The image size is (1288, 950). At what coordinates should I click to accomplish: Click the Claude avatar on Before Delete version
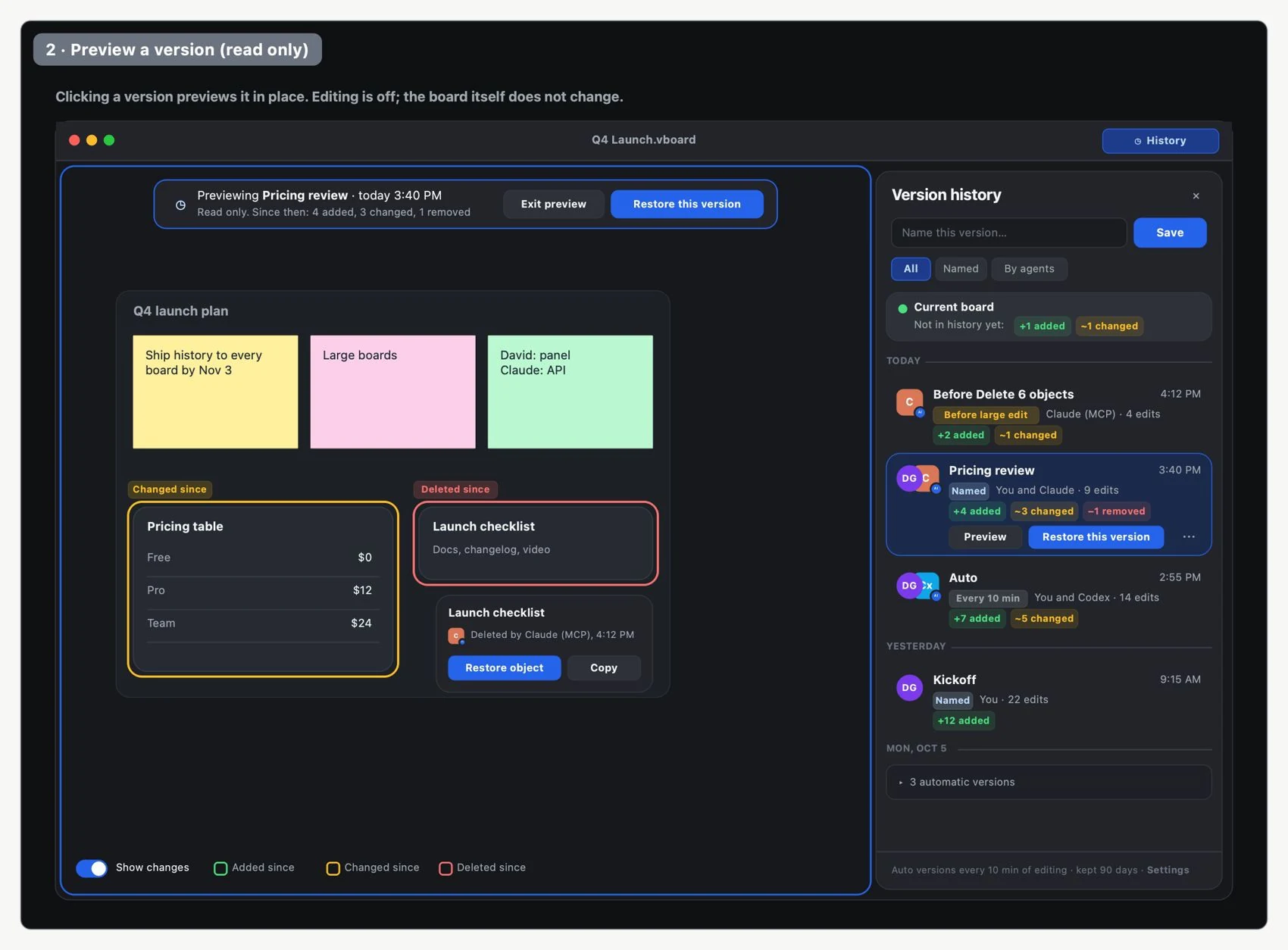coord(909,402)
